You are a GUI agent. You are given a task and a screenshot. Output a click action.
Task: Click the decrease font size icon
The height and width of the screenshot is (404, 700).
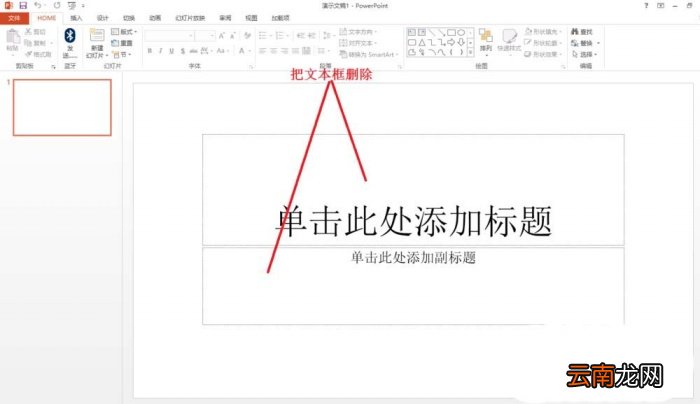[233, 36]
